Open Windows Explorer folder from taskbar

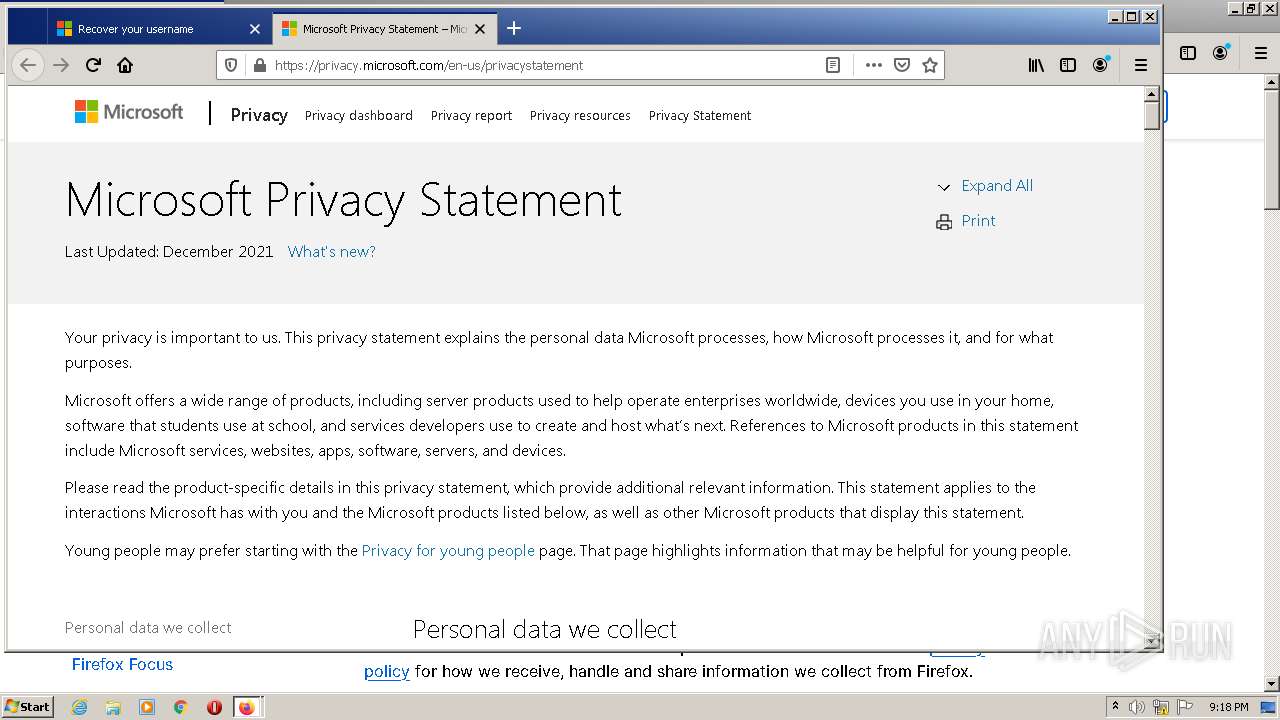click(x=113, y=707)
